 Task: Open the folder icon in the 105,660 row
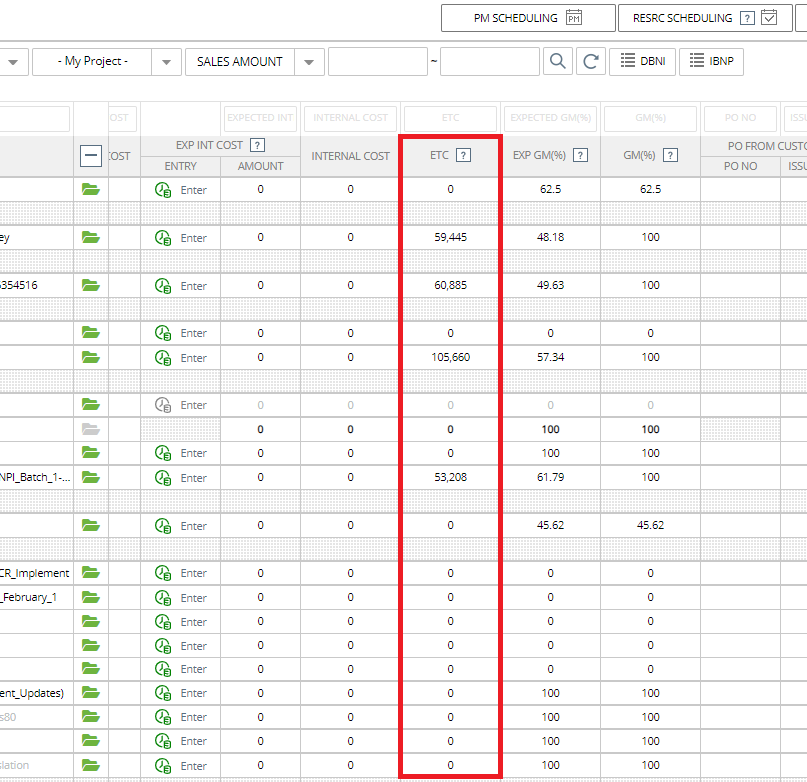91,357
